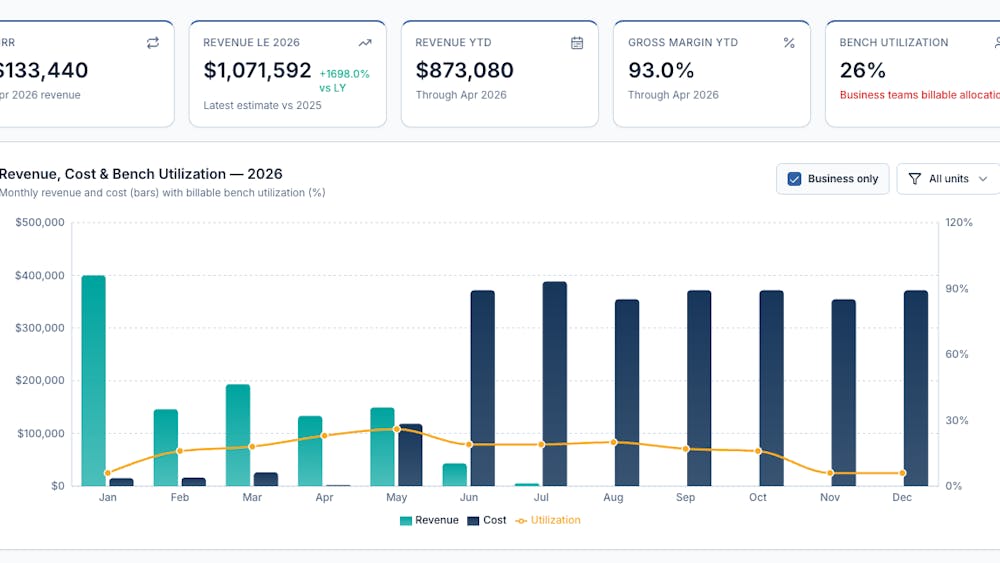Open the All units dropdown
The width and height of the screenshot is (1000, 563).
[x=949, y=179]
